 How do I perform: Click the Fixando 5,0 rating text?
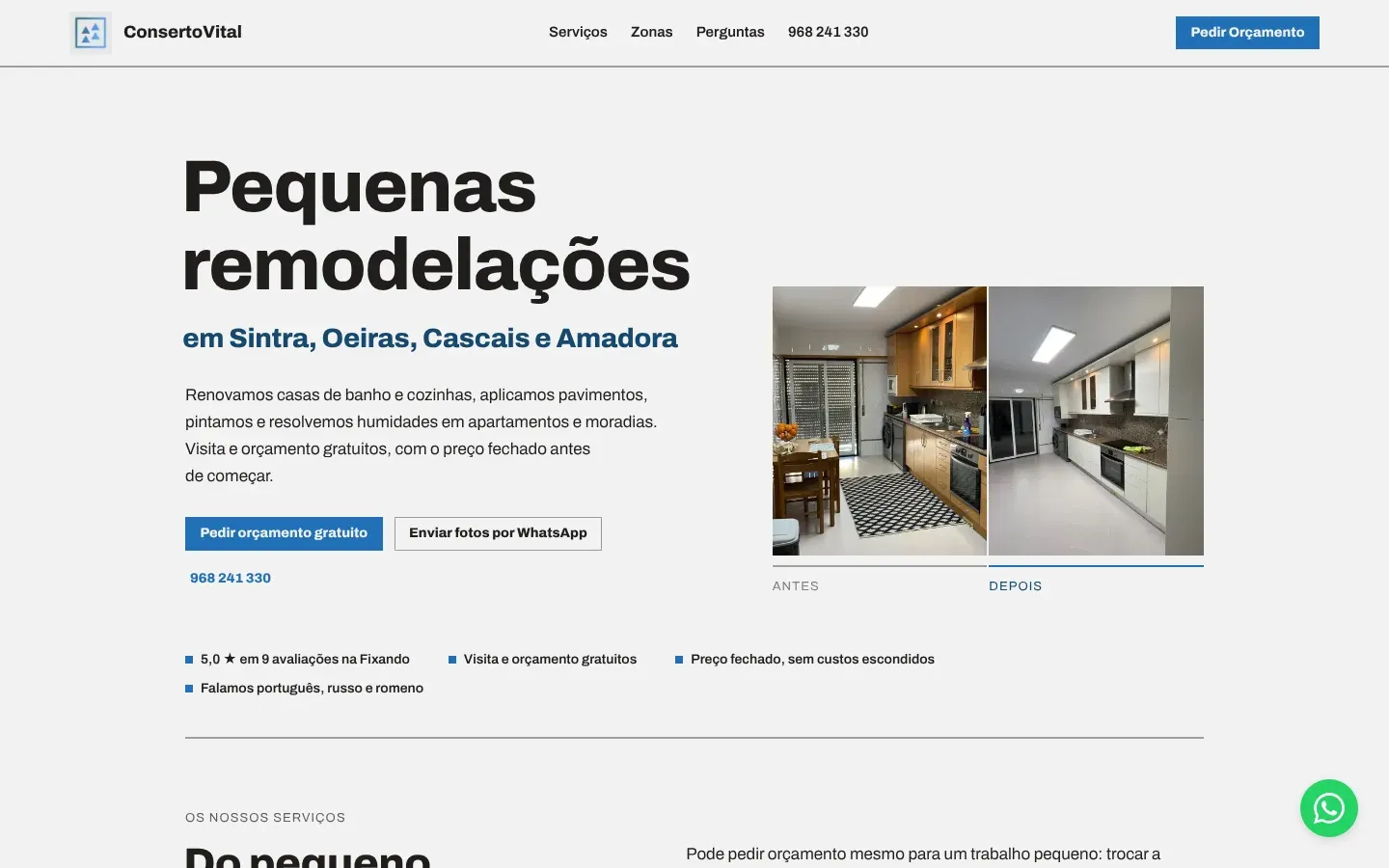(x=305, y=660)
